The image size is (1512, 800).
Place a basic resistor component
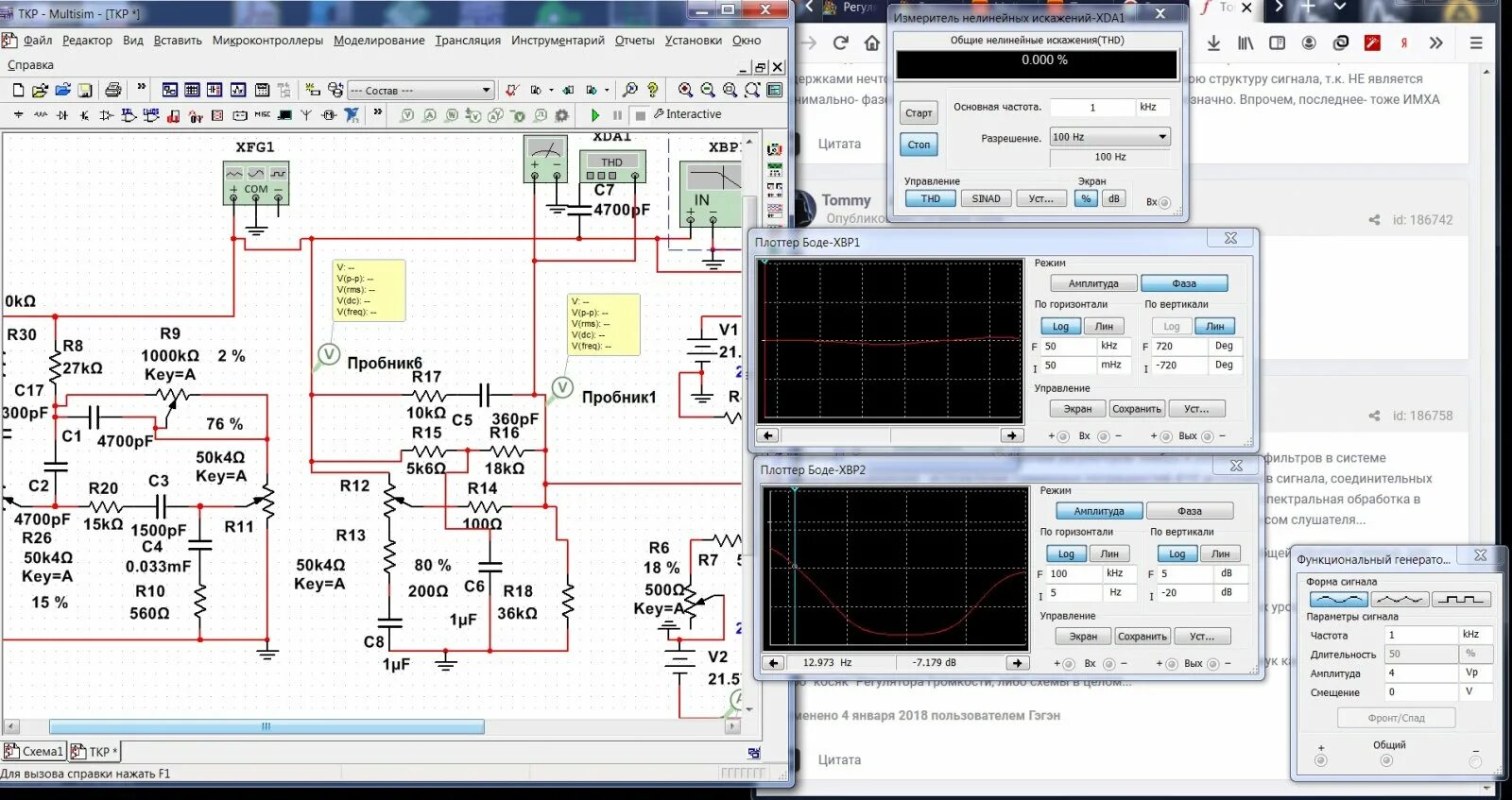pyautogui.click(x=40, y=114)
